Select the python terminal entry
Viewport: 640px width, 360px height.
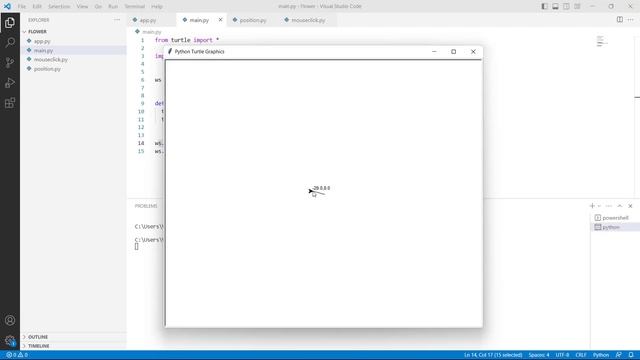(615, 227)
